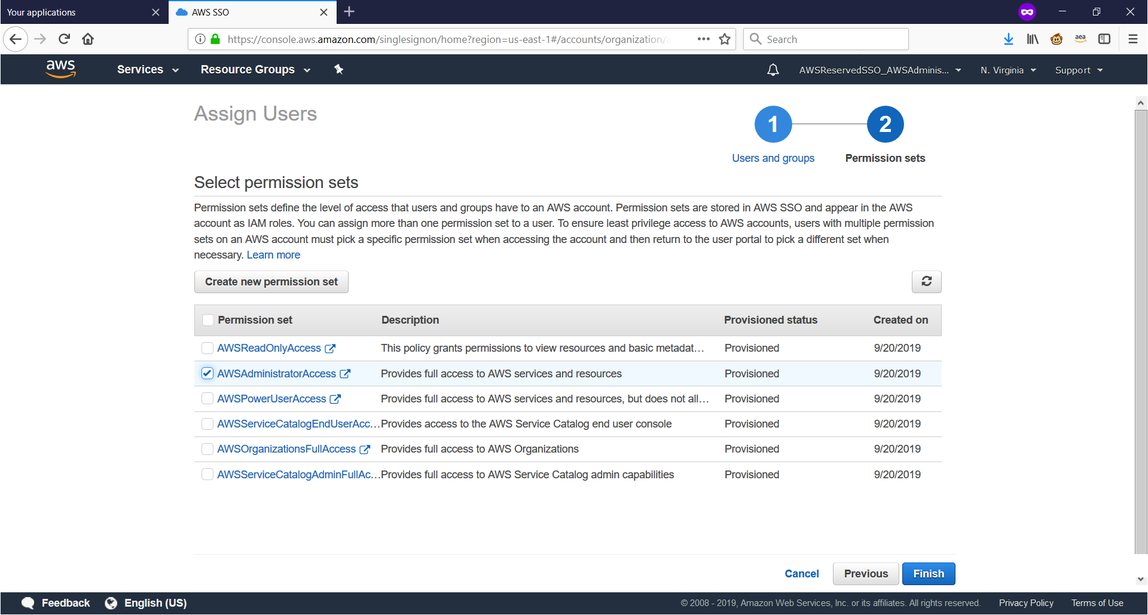This screenshot has width=1148, height=615.
Task: Open Firefox downloads arrow icon
Action: (1009, 40)
